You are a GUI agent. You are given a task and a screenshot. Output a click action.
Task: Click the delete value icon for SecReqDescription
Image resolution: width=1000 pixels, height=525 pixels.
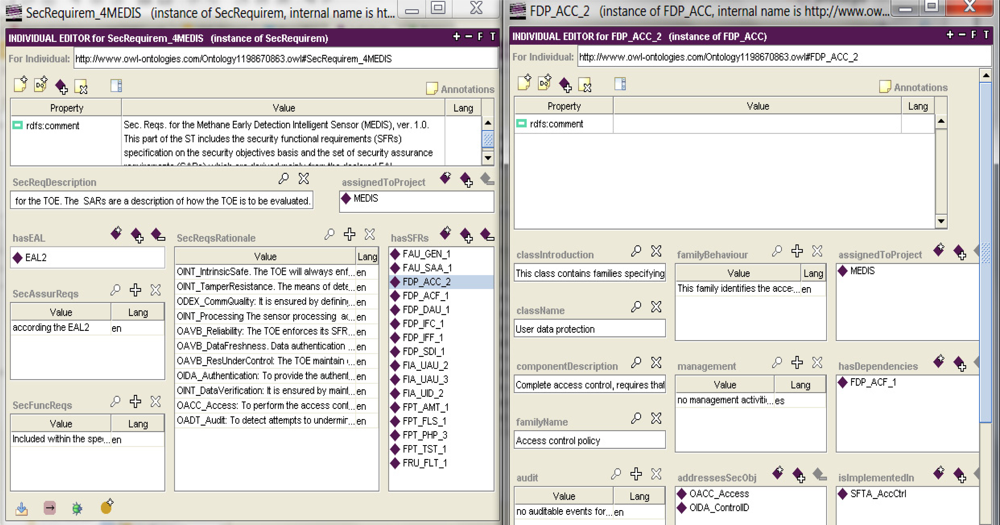point(304,179)
